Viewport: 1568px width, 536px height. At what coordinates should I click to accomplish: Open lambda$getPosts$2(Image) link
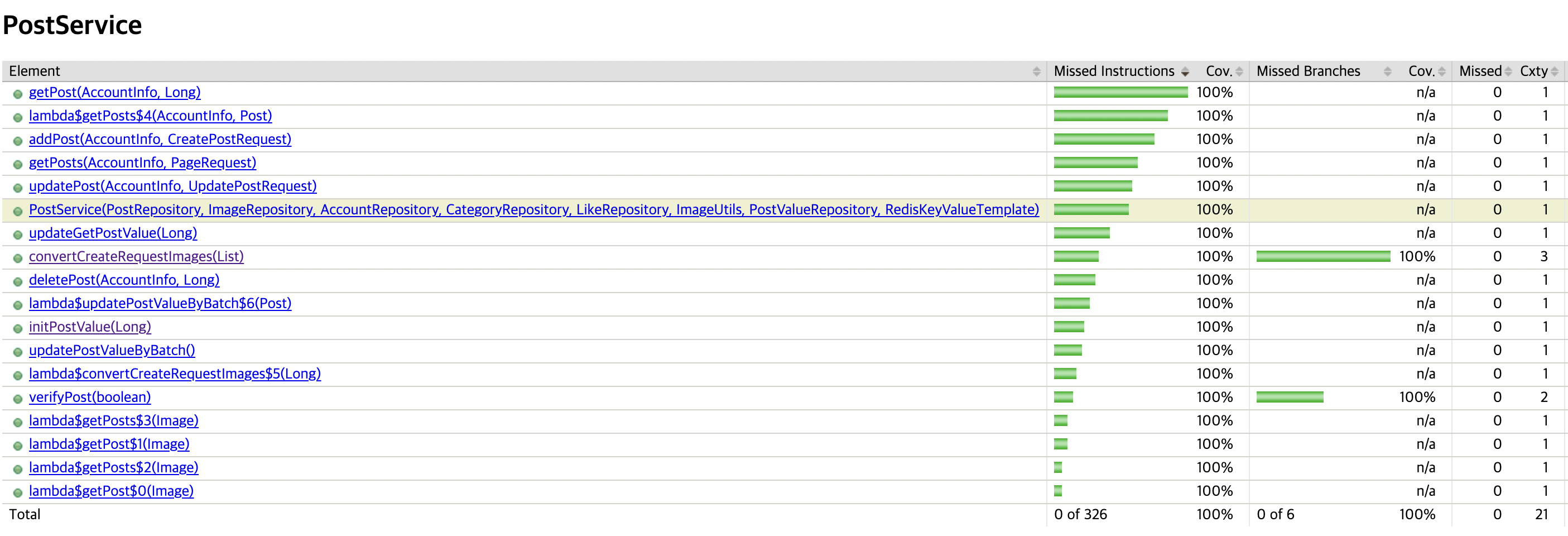(x=114, y=468)
